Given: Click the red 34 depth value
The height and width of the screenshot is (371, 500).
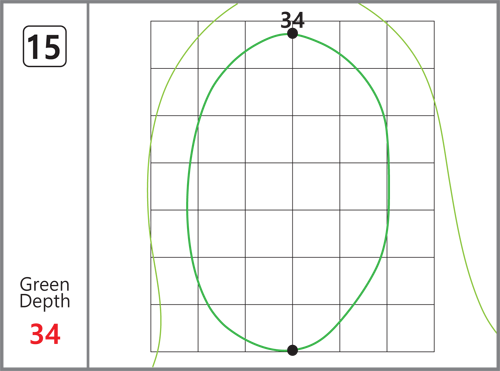Looking at the screenshot, I should [45, 334].
